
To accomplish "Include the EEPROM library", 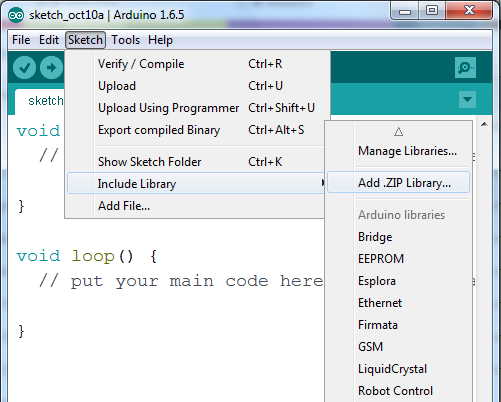I will click(399, 259).
